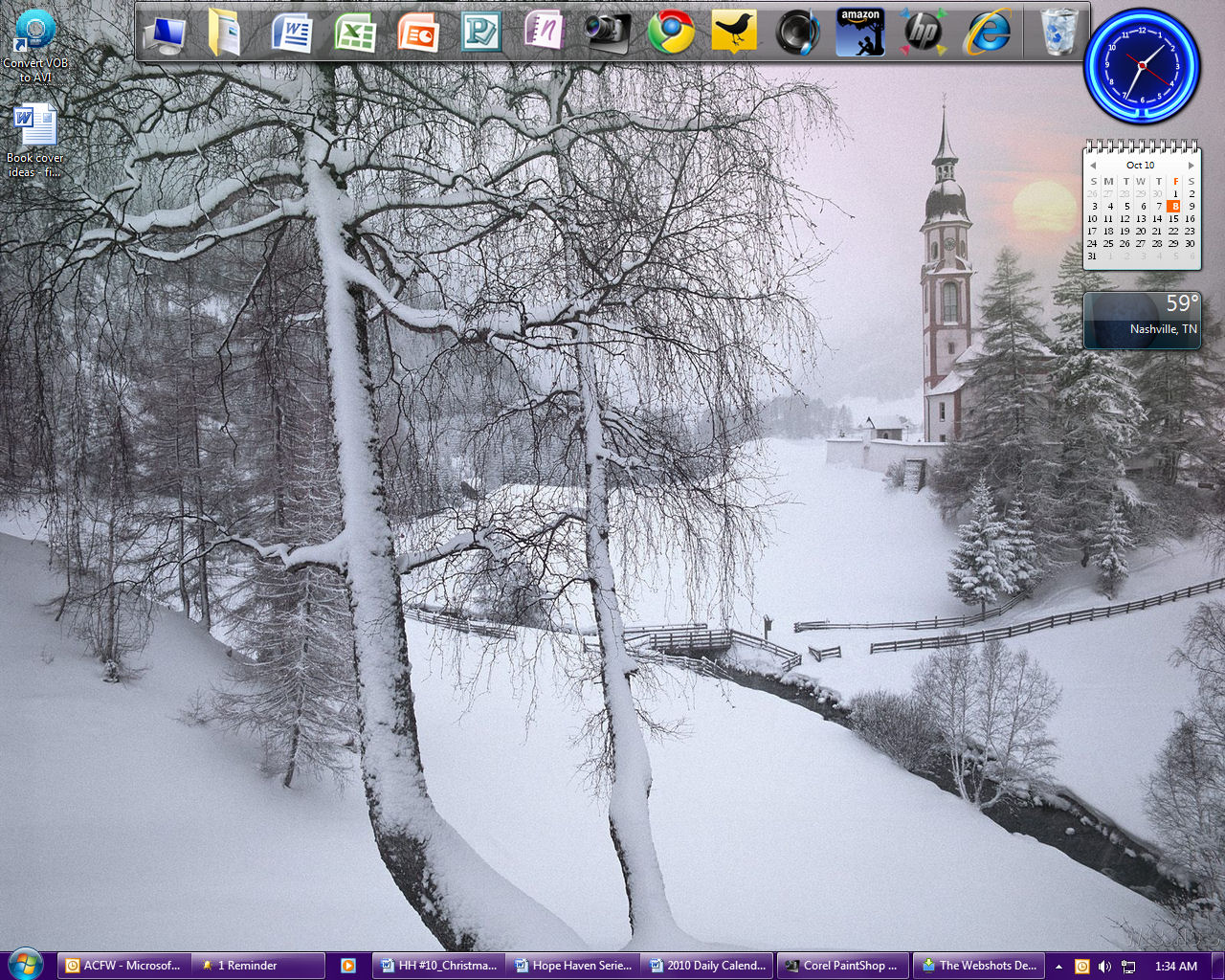
Task: Open OneNote from the dock
Action: pyautogui.click(x=544, y=33)
